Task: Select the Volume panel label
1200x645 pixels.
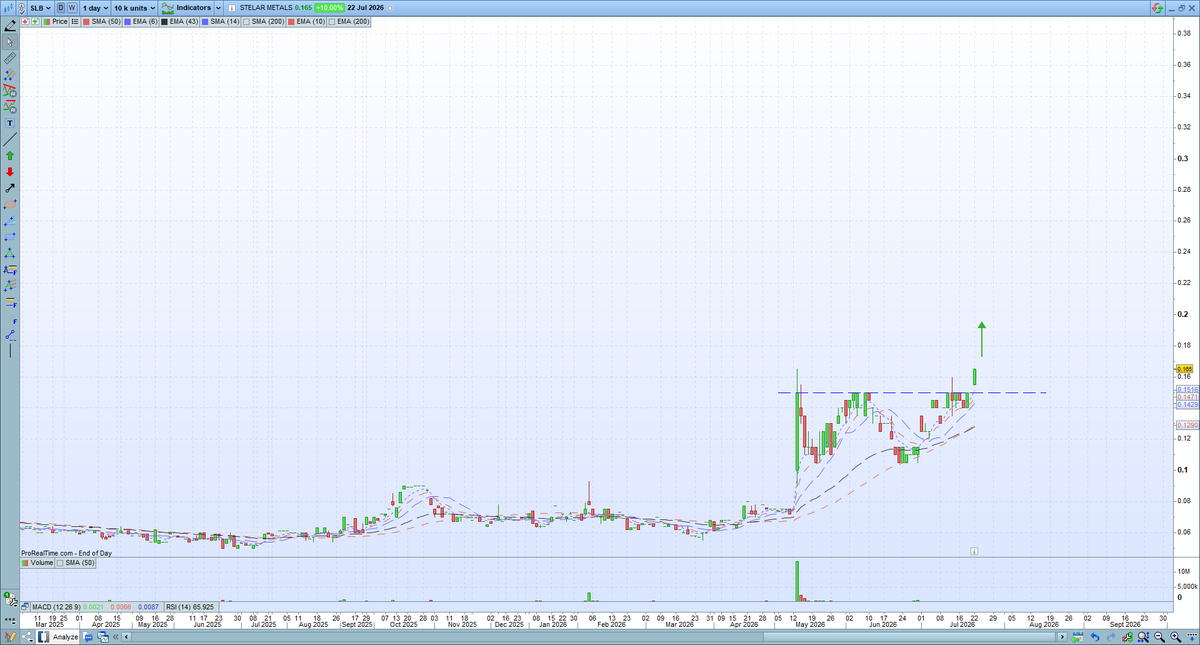Action: [37, 563]
